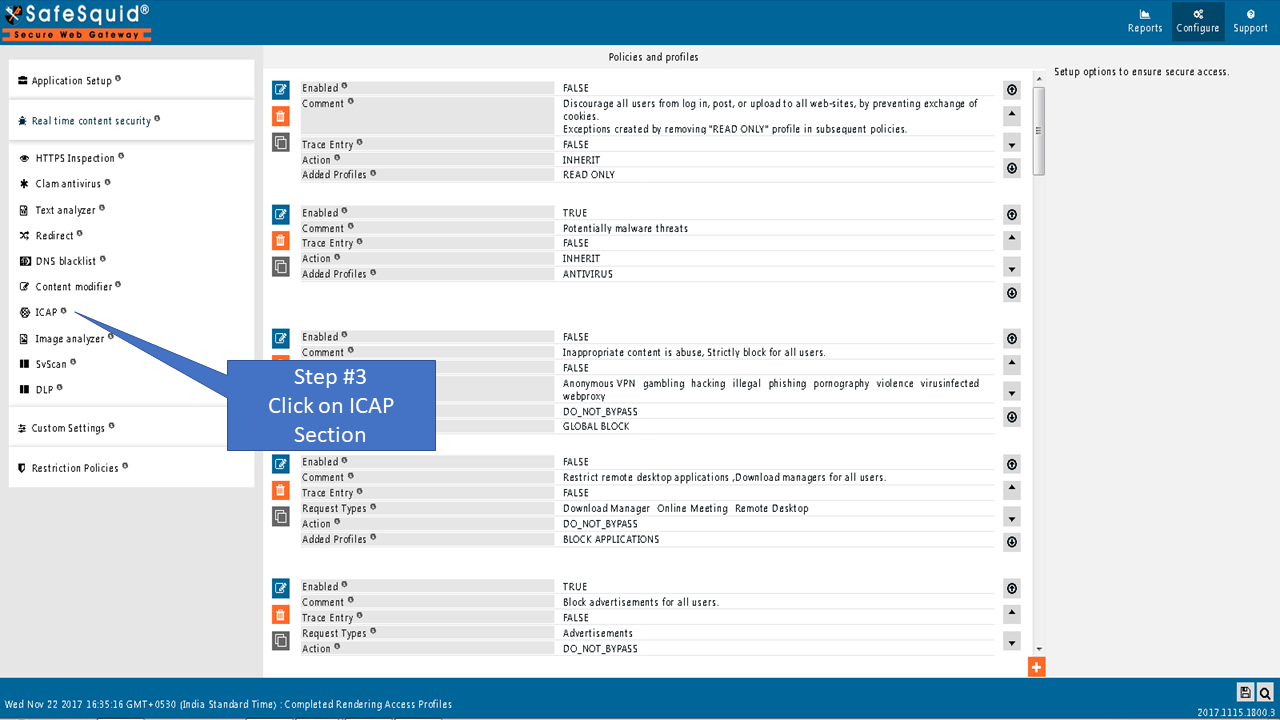The image size is (1280, 720).
Task: Clone the BLOCK APPLICATIONS policy entry
Action: [281, 517]
